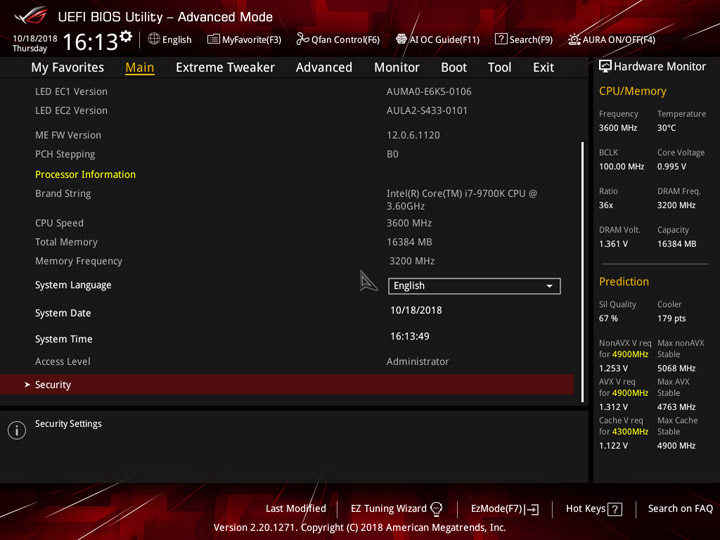Image resolution: width=720 pixels, height=540 pixels.
Task: Click the EzMode exit arrow icon
Action: [x=533, y=509]
